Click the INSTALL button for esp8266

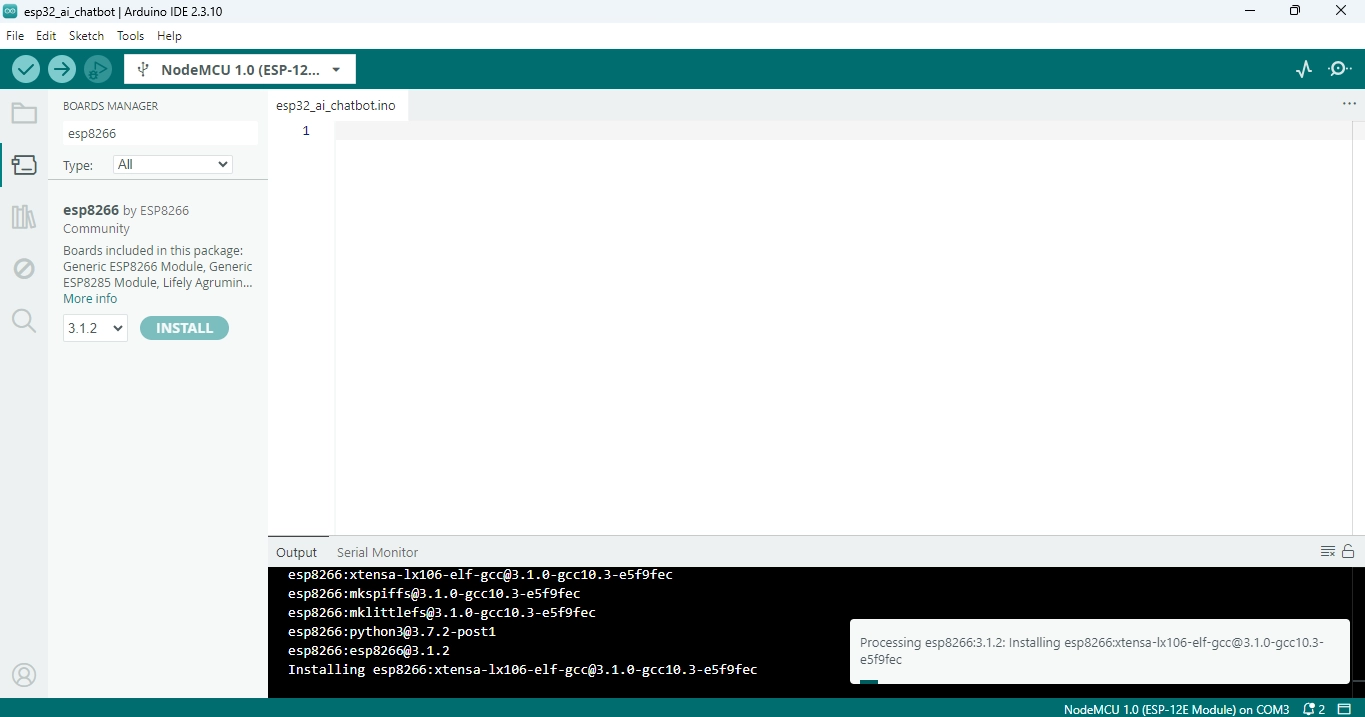pyautogui.click(x=184, y=328)
